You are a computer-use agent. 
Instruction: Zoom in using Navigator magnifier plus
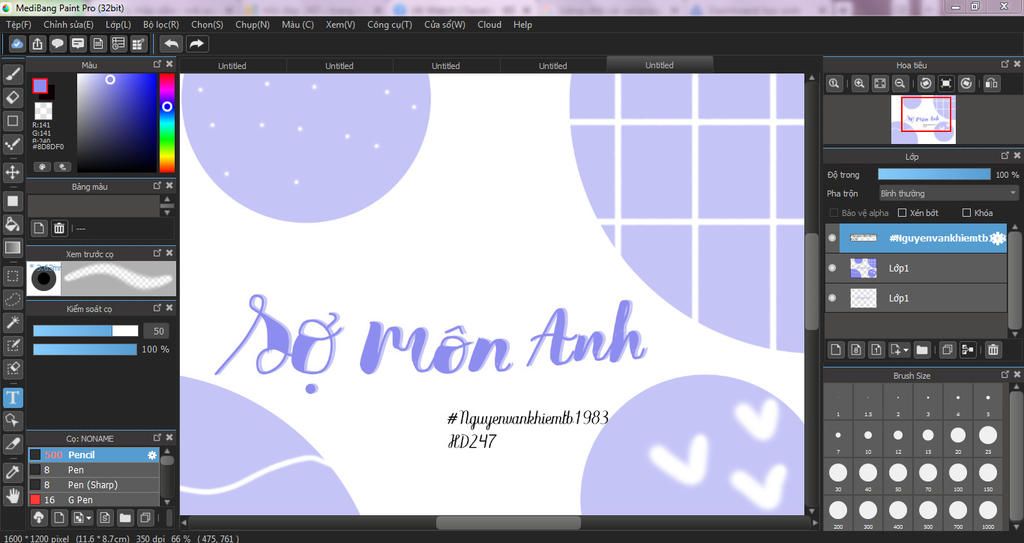point(859,83)
